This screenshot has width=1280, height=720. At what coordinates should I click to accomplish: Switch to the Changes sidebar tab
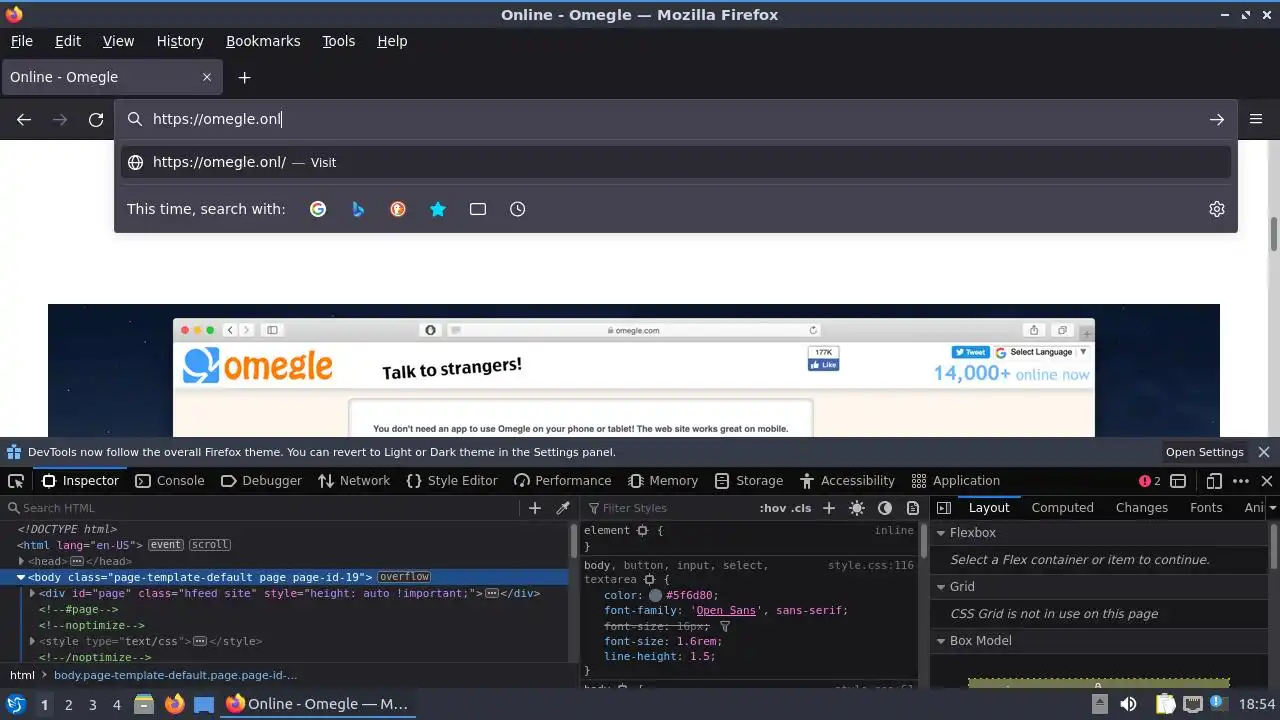pyautogui.click(x=1141, y=508)
